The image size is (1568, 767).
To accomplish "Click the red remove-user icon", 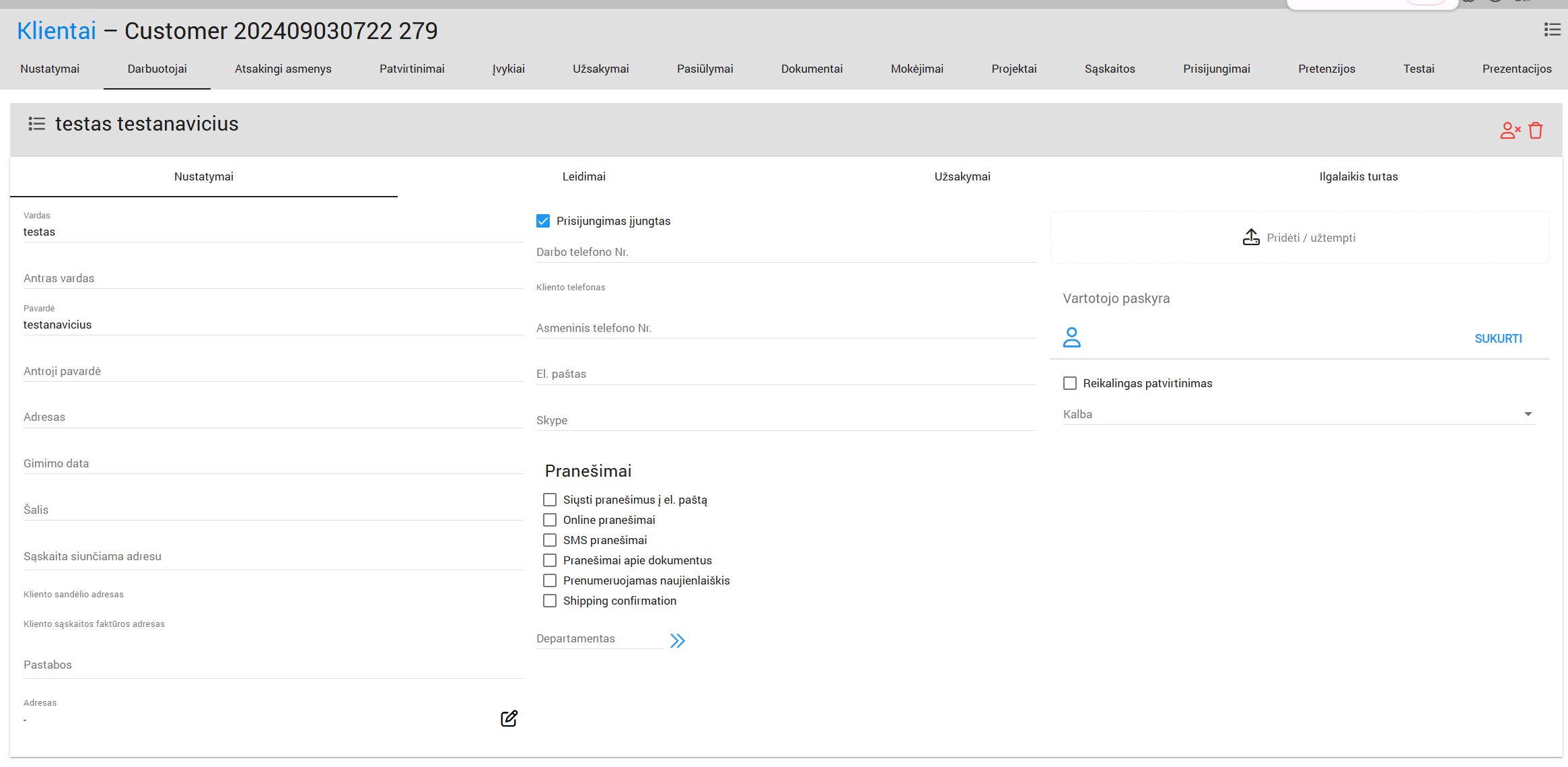I will coord(1509,131).
